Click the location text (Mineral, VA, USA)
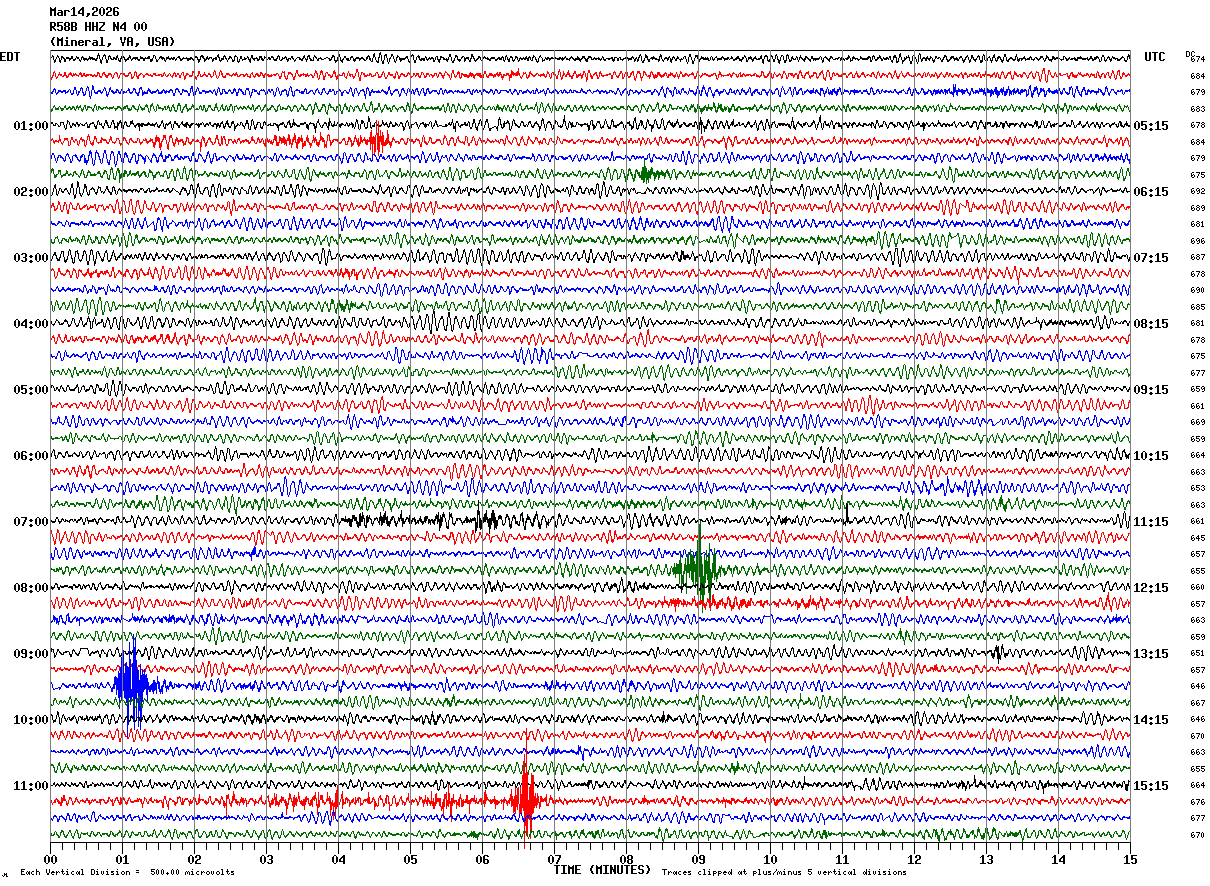 (x=112, y=42)
